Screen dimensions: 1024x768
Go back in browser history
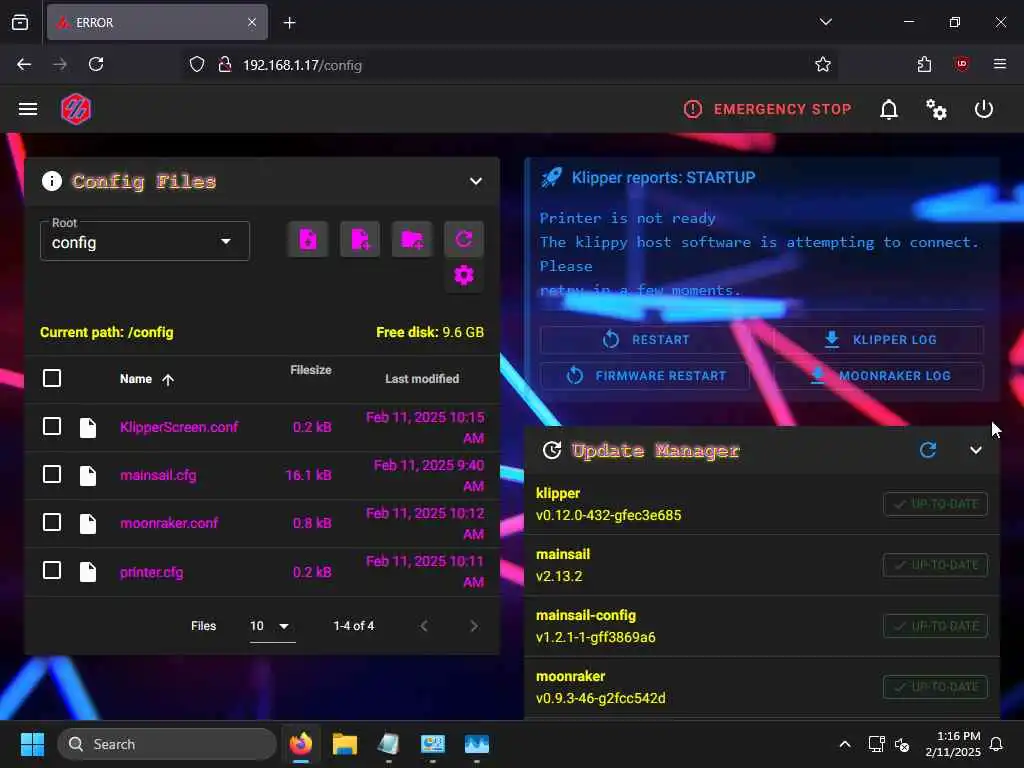(x=24, y=64)
